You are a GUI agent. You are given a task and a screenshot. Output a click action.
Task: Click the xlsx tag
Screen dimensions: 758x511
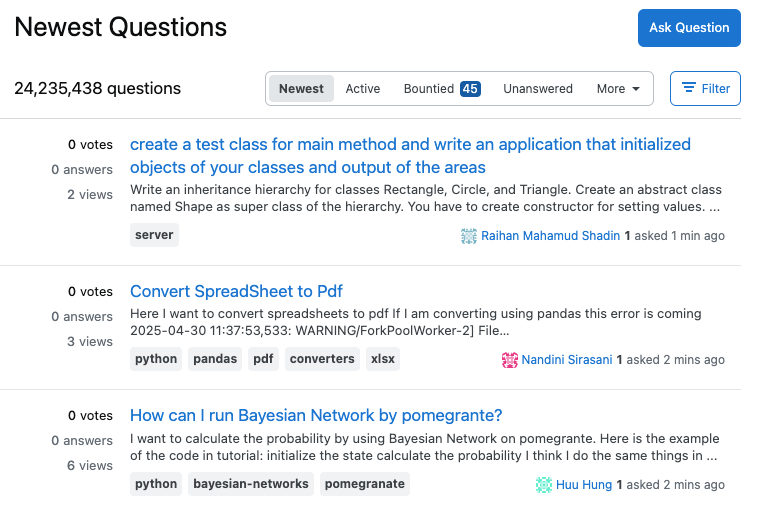383,359
